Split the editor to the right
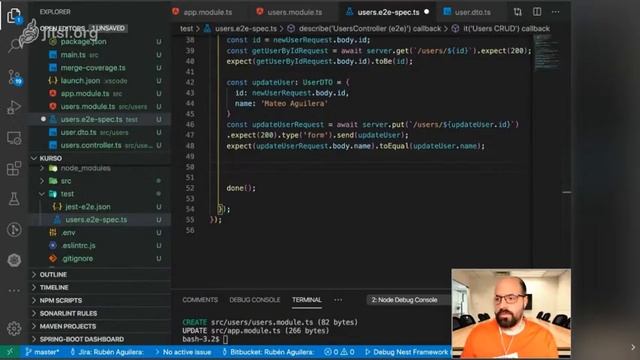Image resolution: width=640 pixels, height=360 pixels. click(x=537, y=12)
